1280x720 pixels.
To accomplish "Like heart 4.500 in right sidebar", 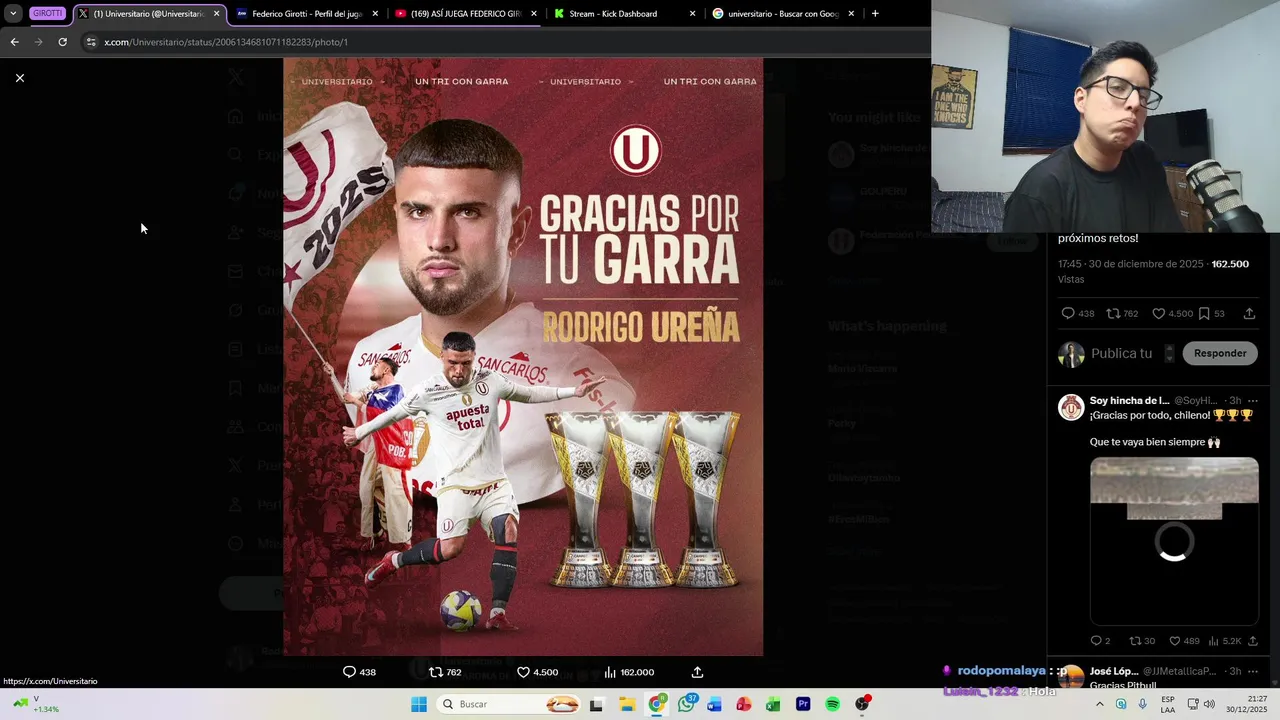I will 1159,313.
